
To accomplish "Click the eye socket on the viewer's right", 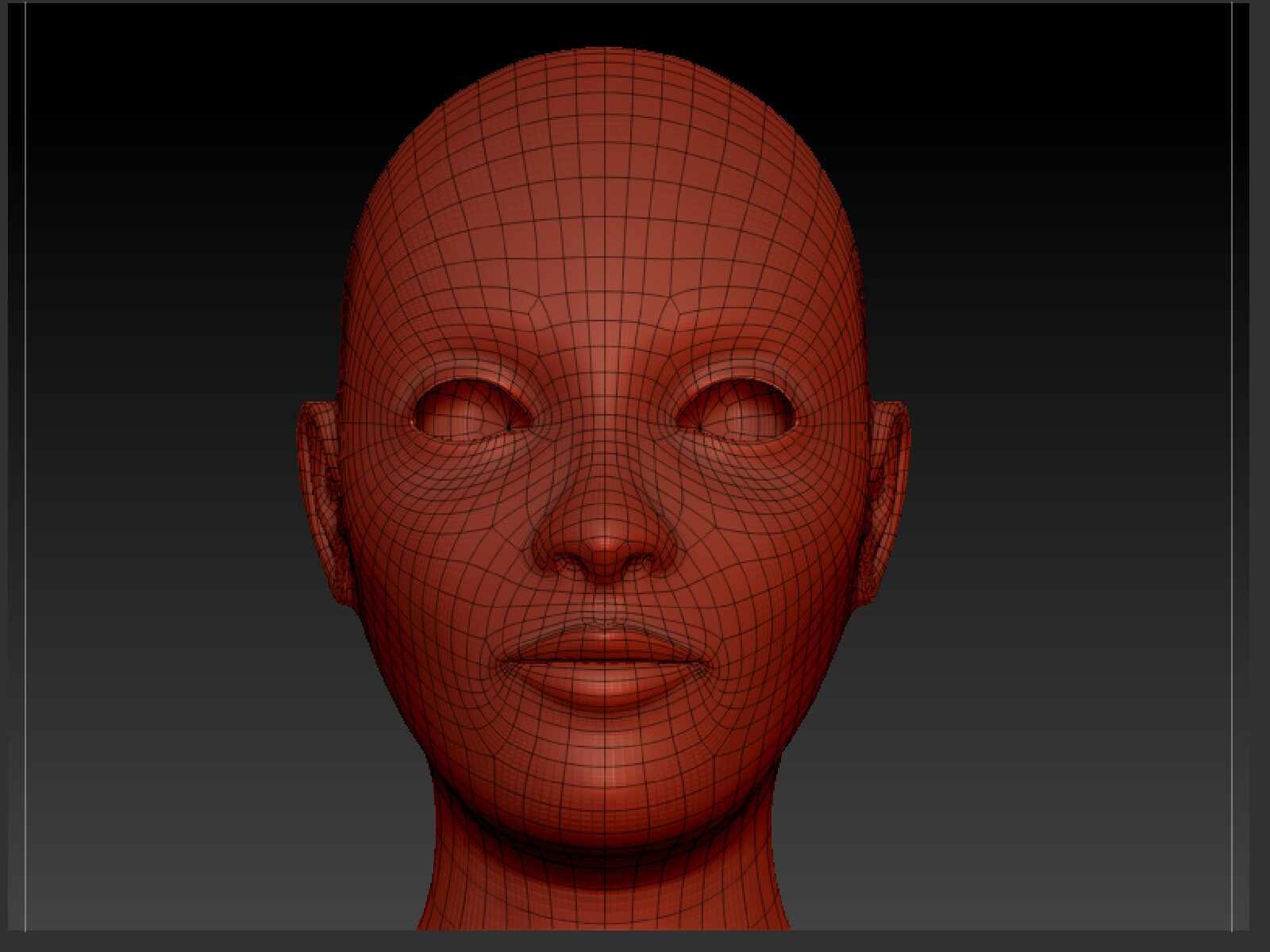I will (737, 413).
